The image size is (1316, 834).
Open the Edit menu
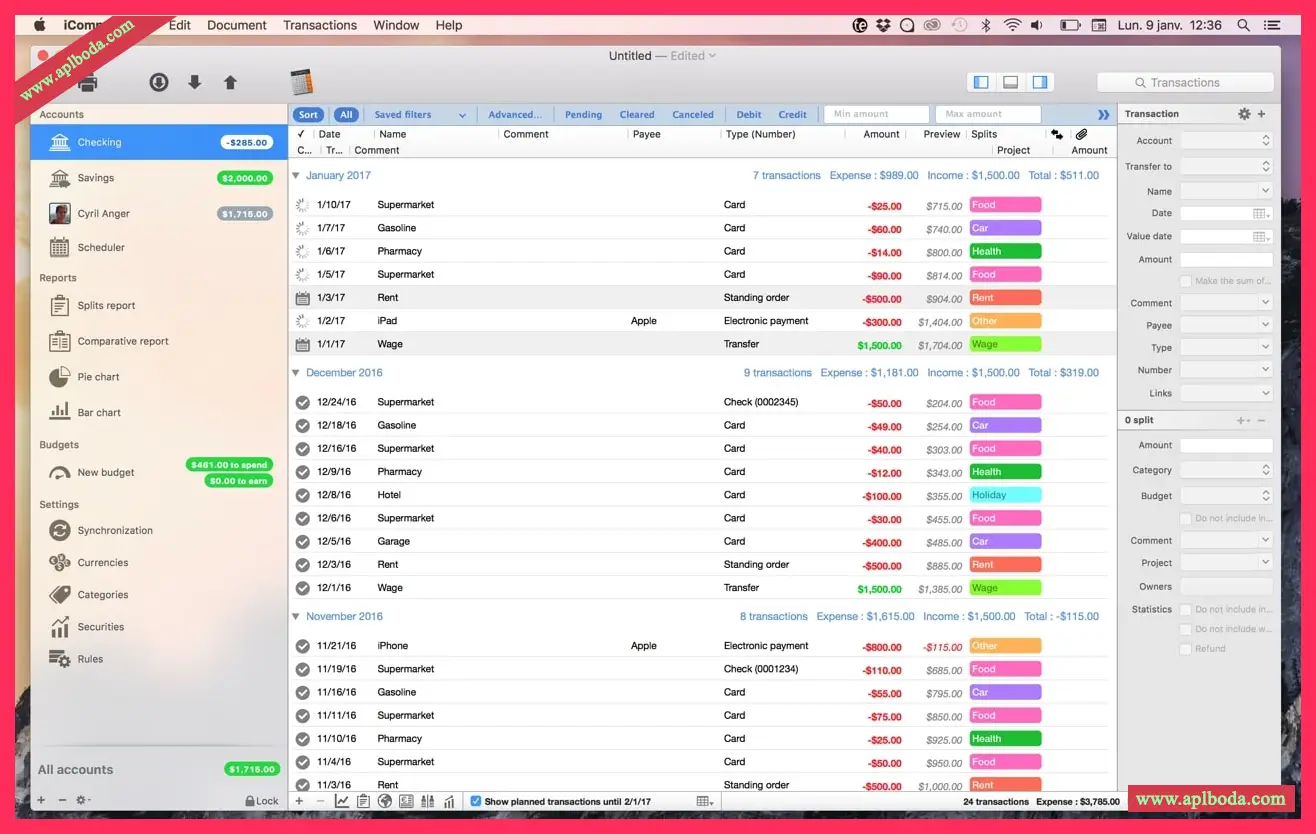[180, 25]
